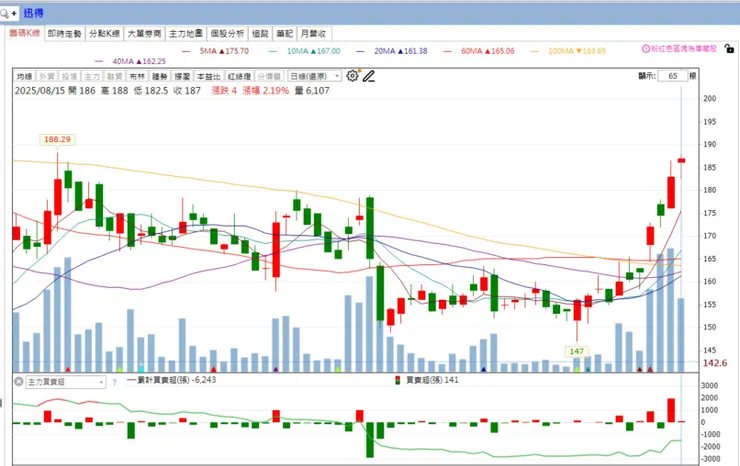Click the 60MA ▲165.06 legend text

(x=488, y=51)
